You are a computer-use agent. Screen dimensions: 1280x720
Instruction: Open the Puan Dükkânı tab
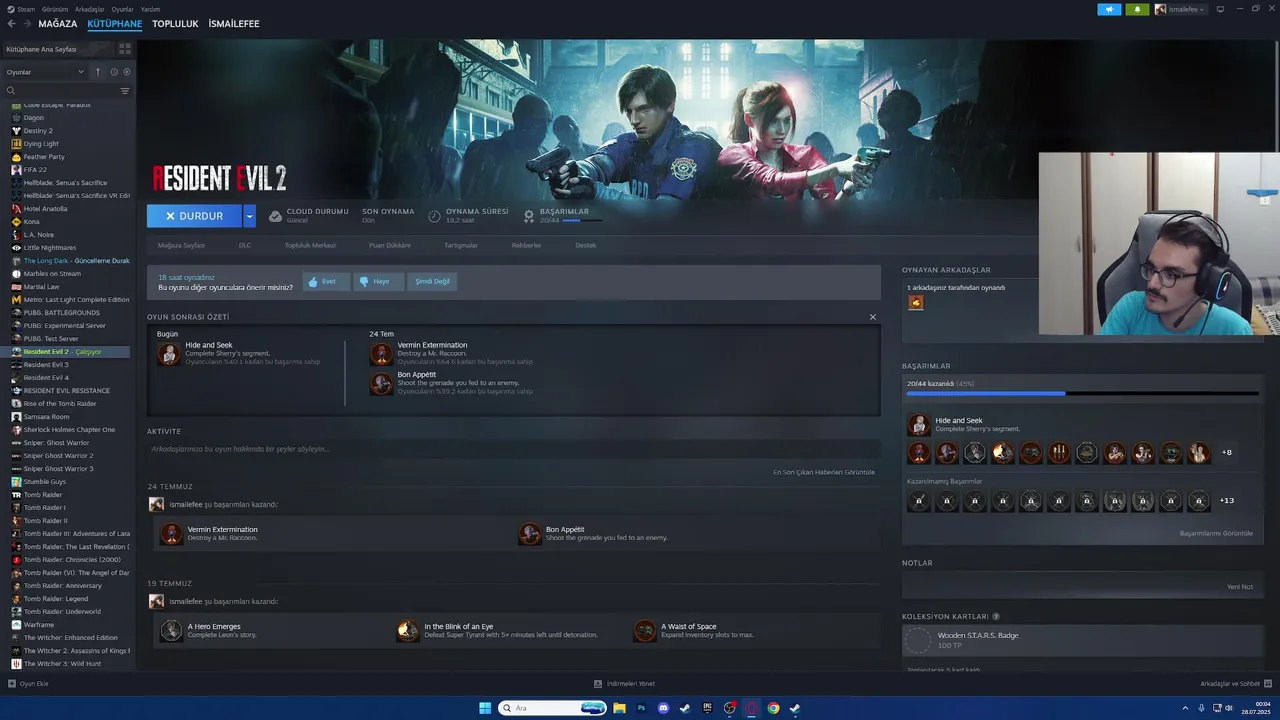pos(390,245)
